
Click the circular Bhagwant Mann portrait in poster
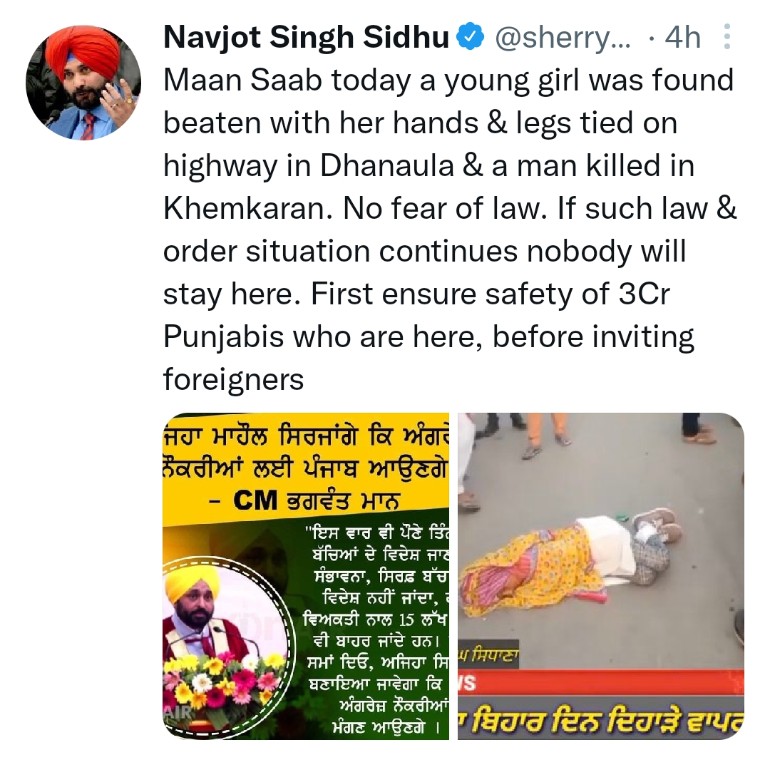[x=223, y=646]
